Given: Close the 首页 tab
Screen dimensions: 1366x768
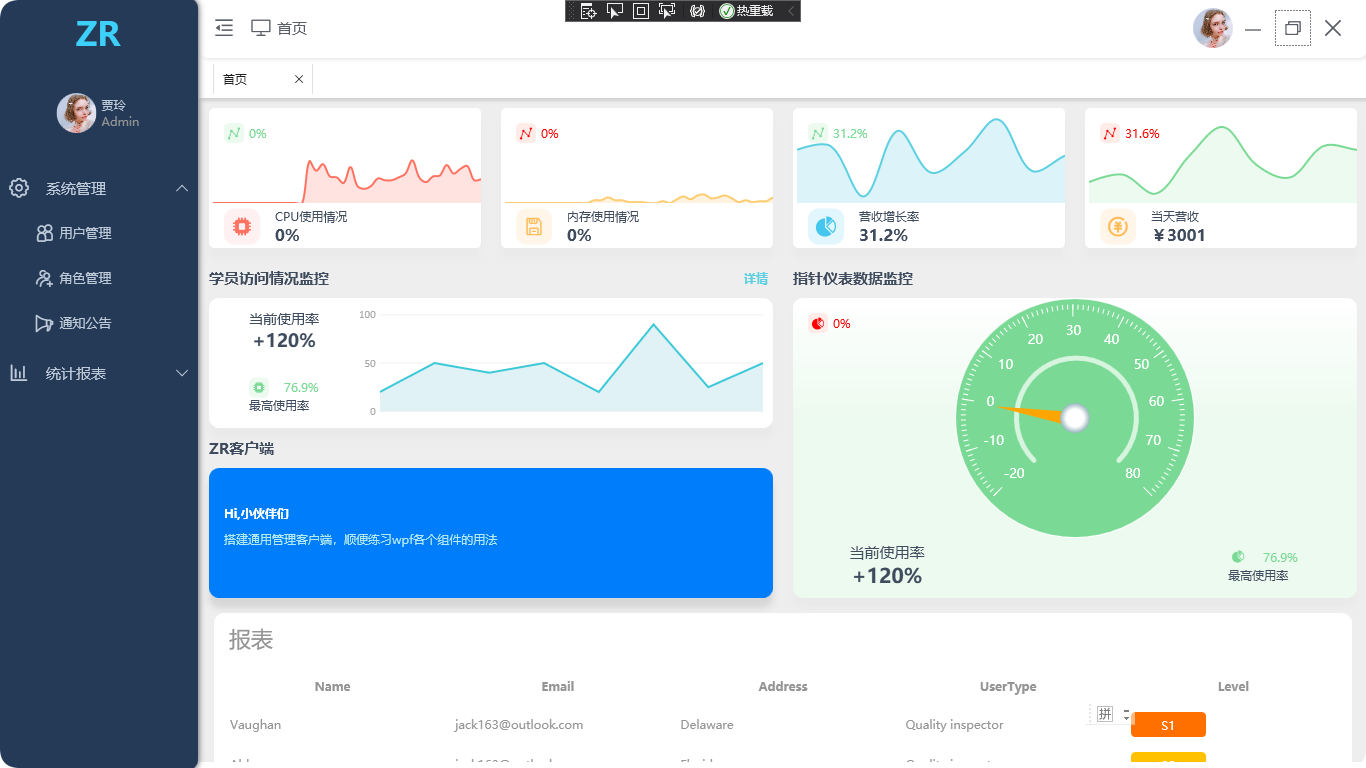Looking at the screenshot, I should click(x=298, y=79).
